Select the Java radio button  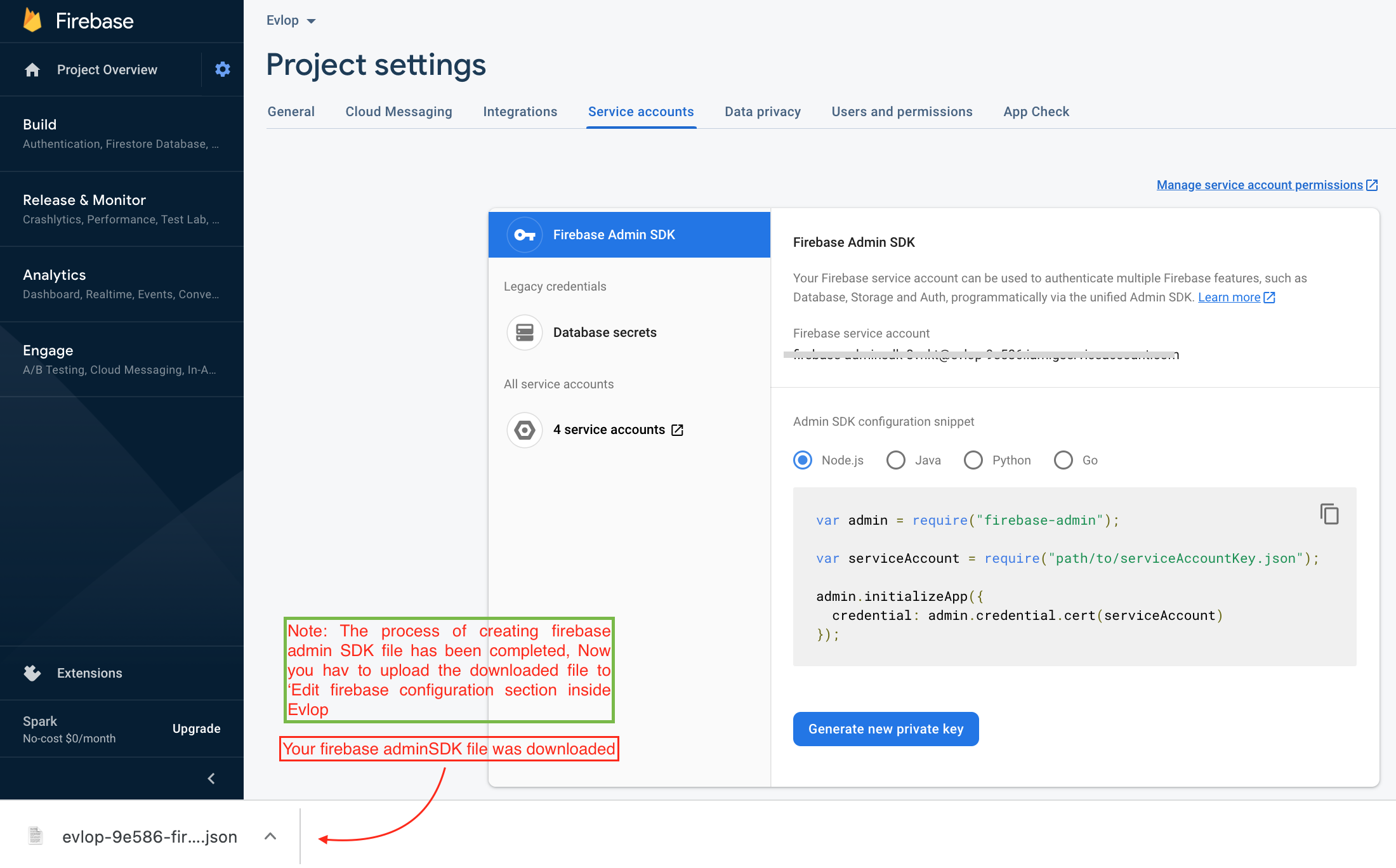click(x=896, y=460)
